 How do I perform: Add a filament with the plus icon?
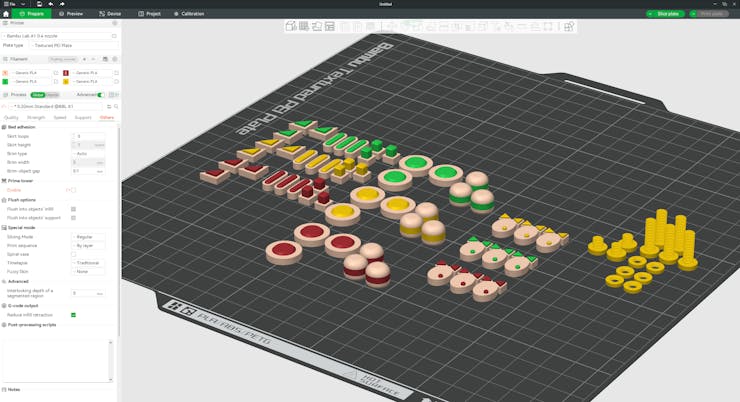pos(84,59)
